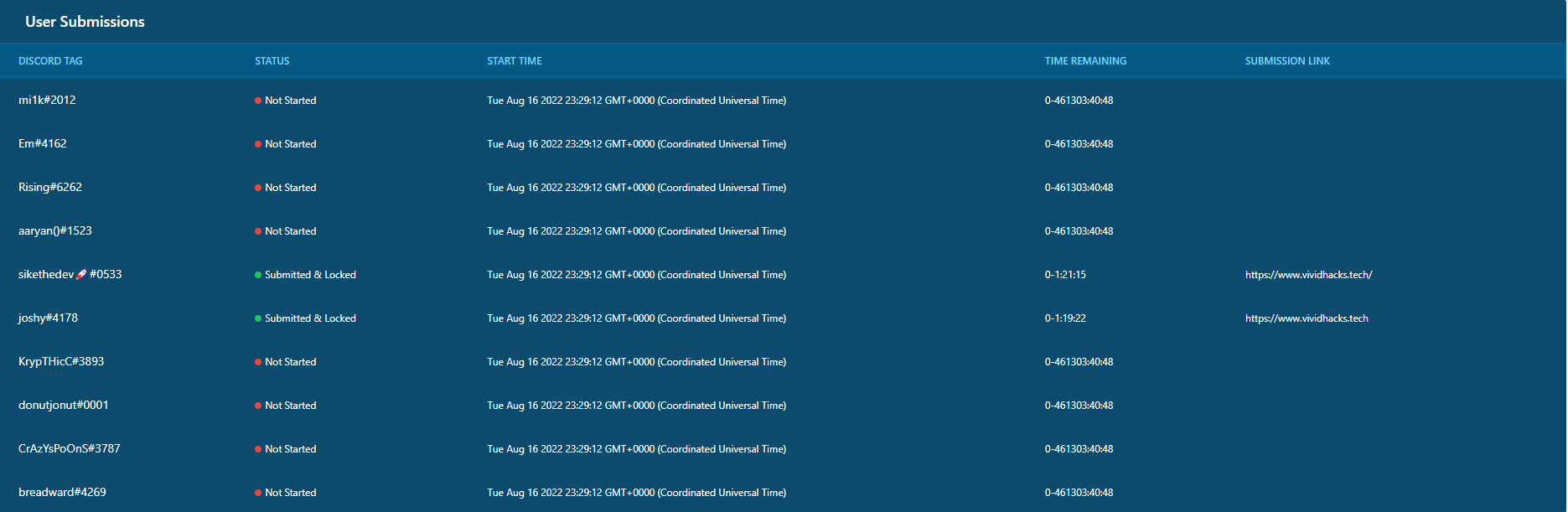Click Submitted & Locked status for sikethedev

(x=306, y=275)
